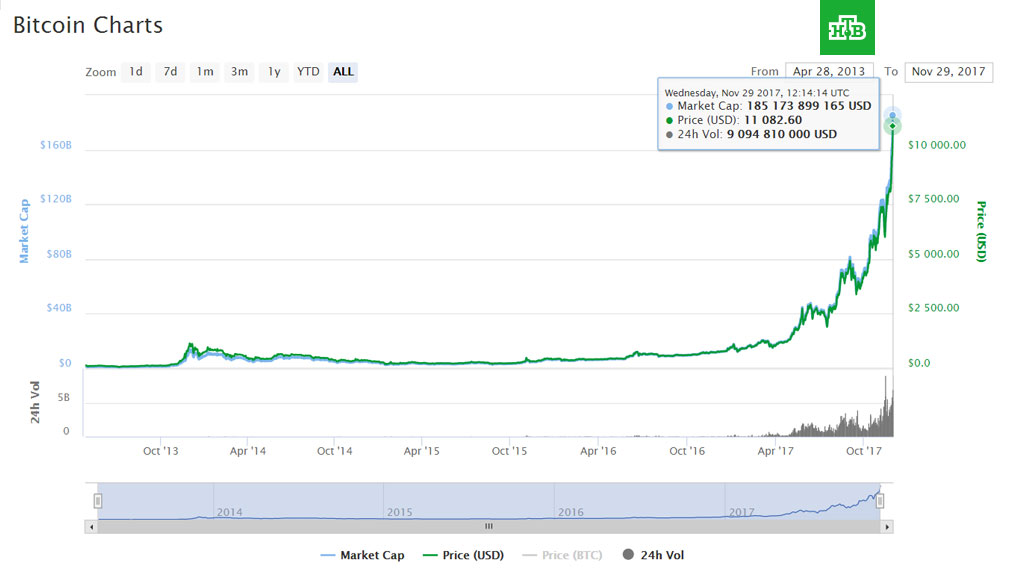Set zoom to 3m range
The width and height of the screenshot is (1024, 576).
tap(239, 72)
